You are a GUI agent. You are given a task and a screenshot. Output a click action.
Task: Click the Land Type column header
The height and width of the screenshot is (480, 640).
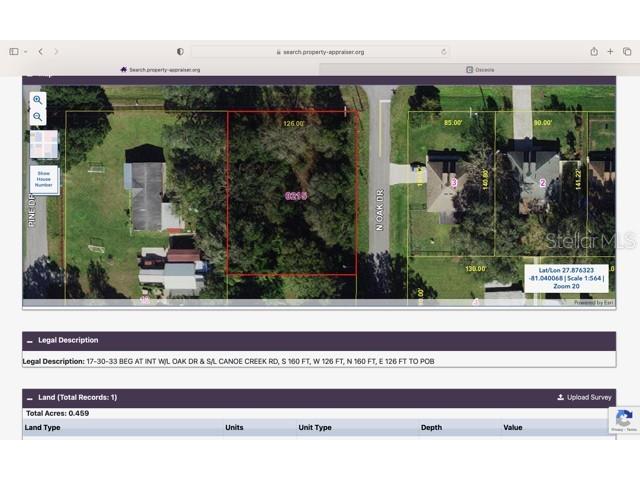(42, 427)
